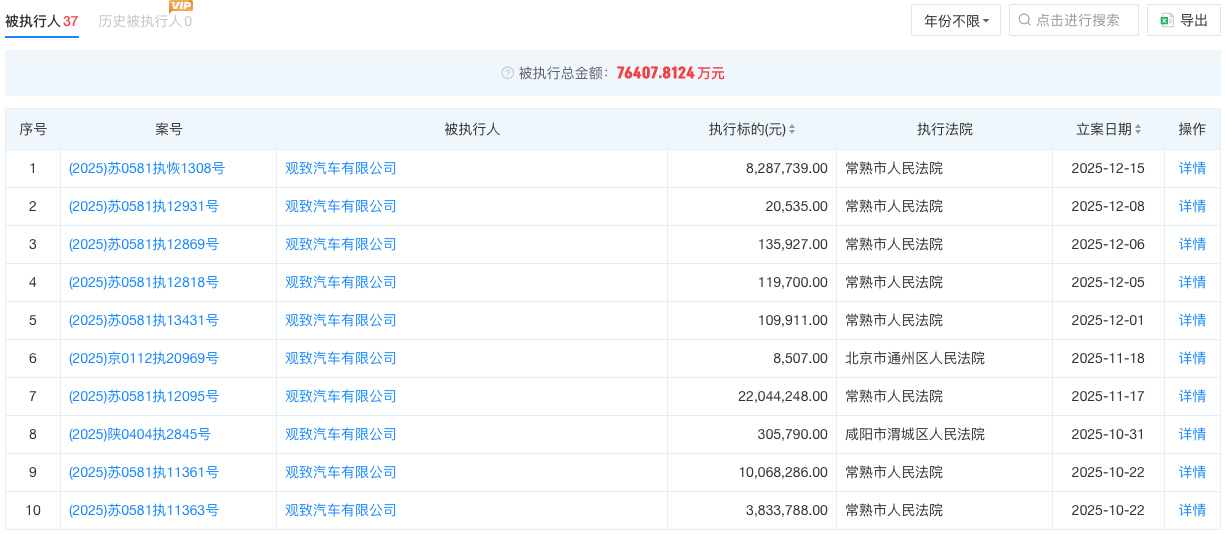Image resolution: width=1226 pixels, height=535 pixels.
Task: Open case (2025)陕0404执2845号
Action: tap(140, 434)
